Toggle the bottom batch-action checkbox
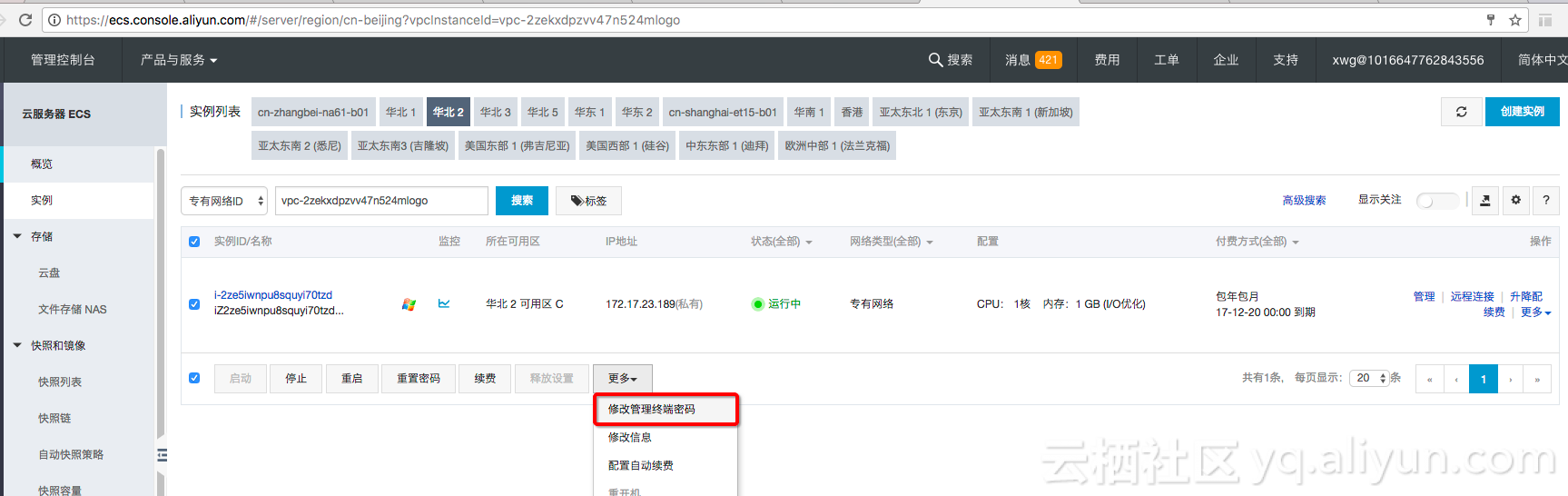The width and height of the screenshot is (1568, 496). (x=194, y=378)
